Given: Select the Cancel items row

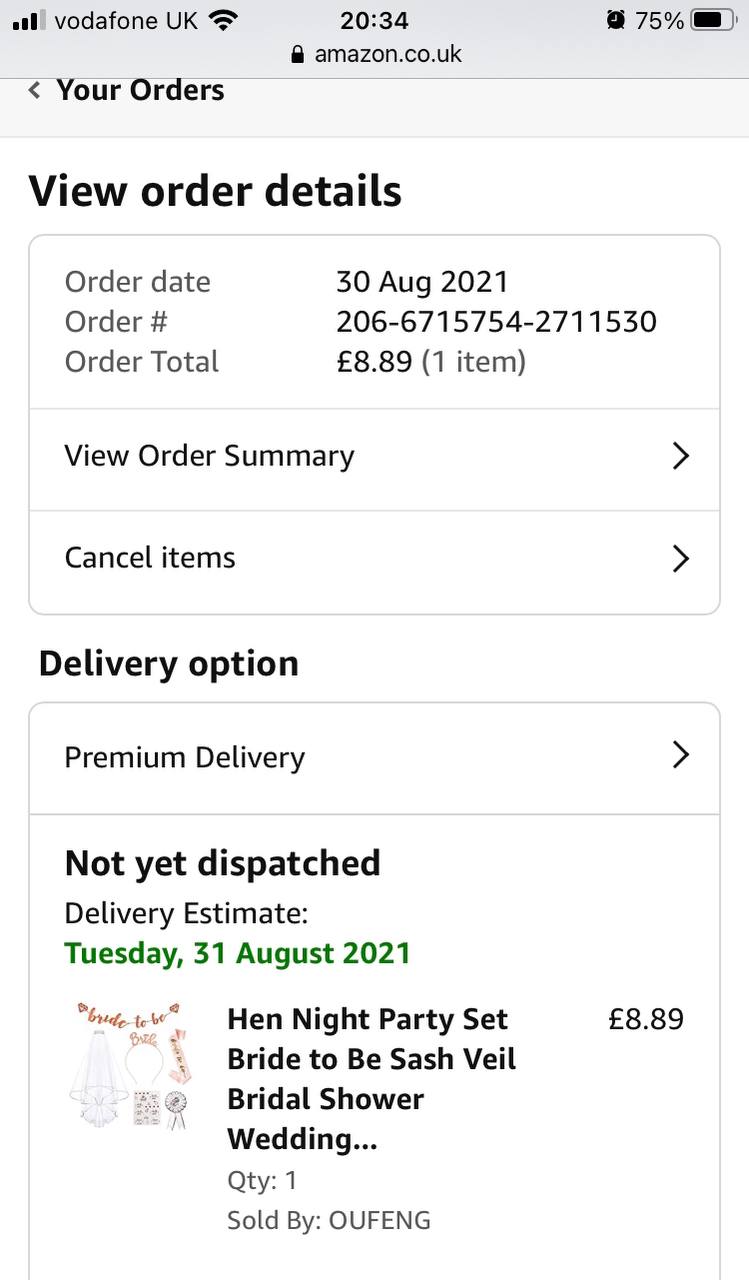Looking at the screenshot, I should click(x=150, y=558).
